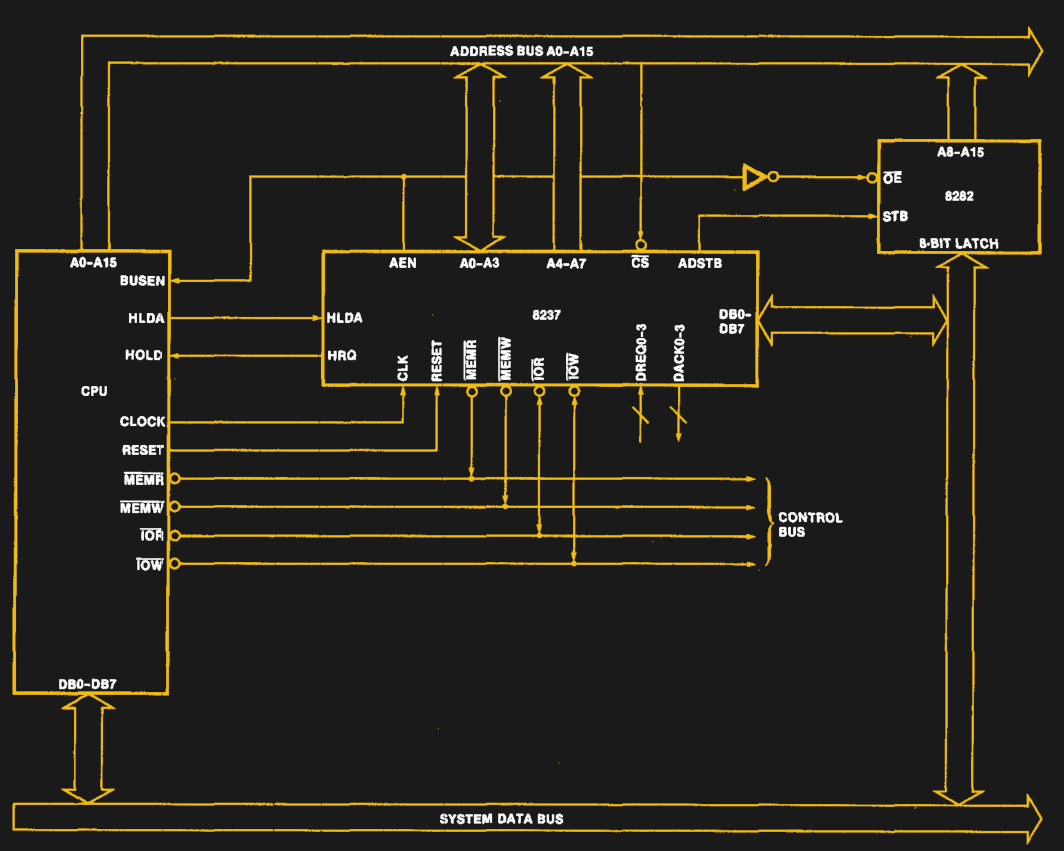The width and height of the screenshot is (1064, 851).
Task: Toggle the CS active-low pin bubble on the 8237
Action: coord(641,243)
